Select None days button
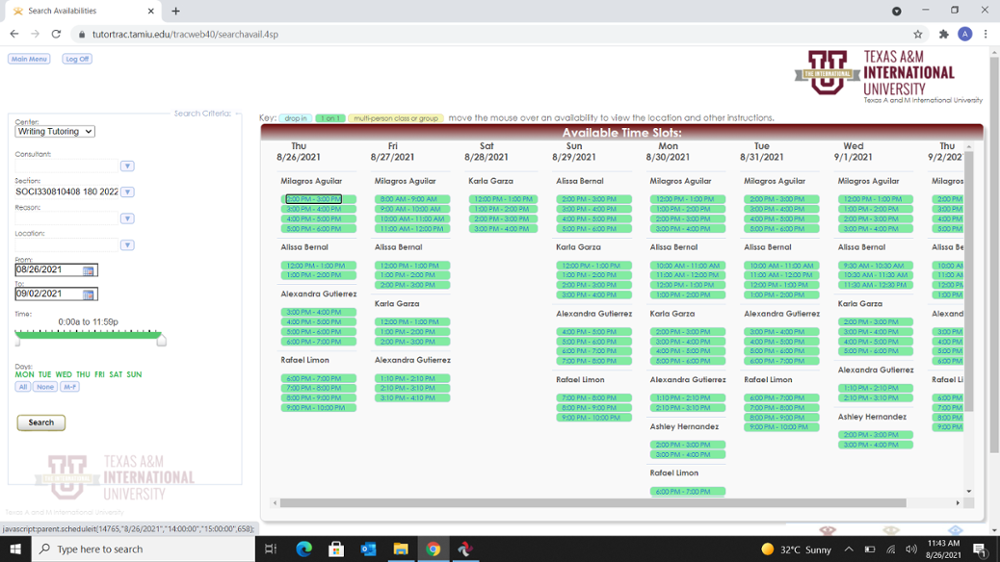The image size is (1000, 562). click(45, 387)
